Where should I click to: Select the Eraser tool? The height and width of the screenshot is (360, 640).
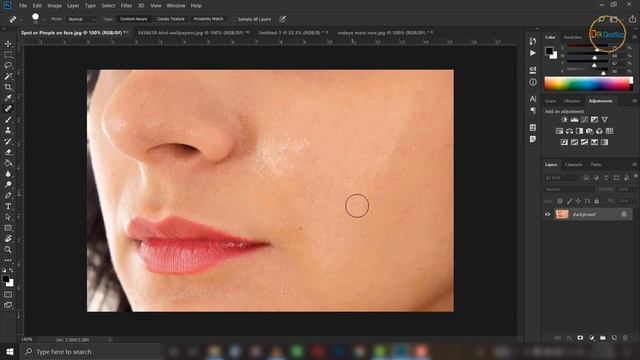[8, 152]
